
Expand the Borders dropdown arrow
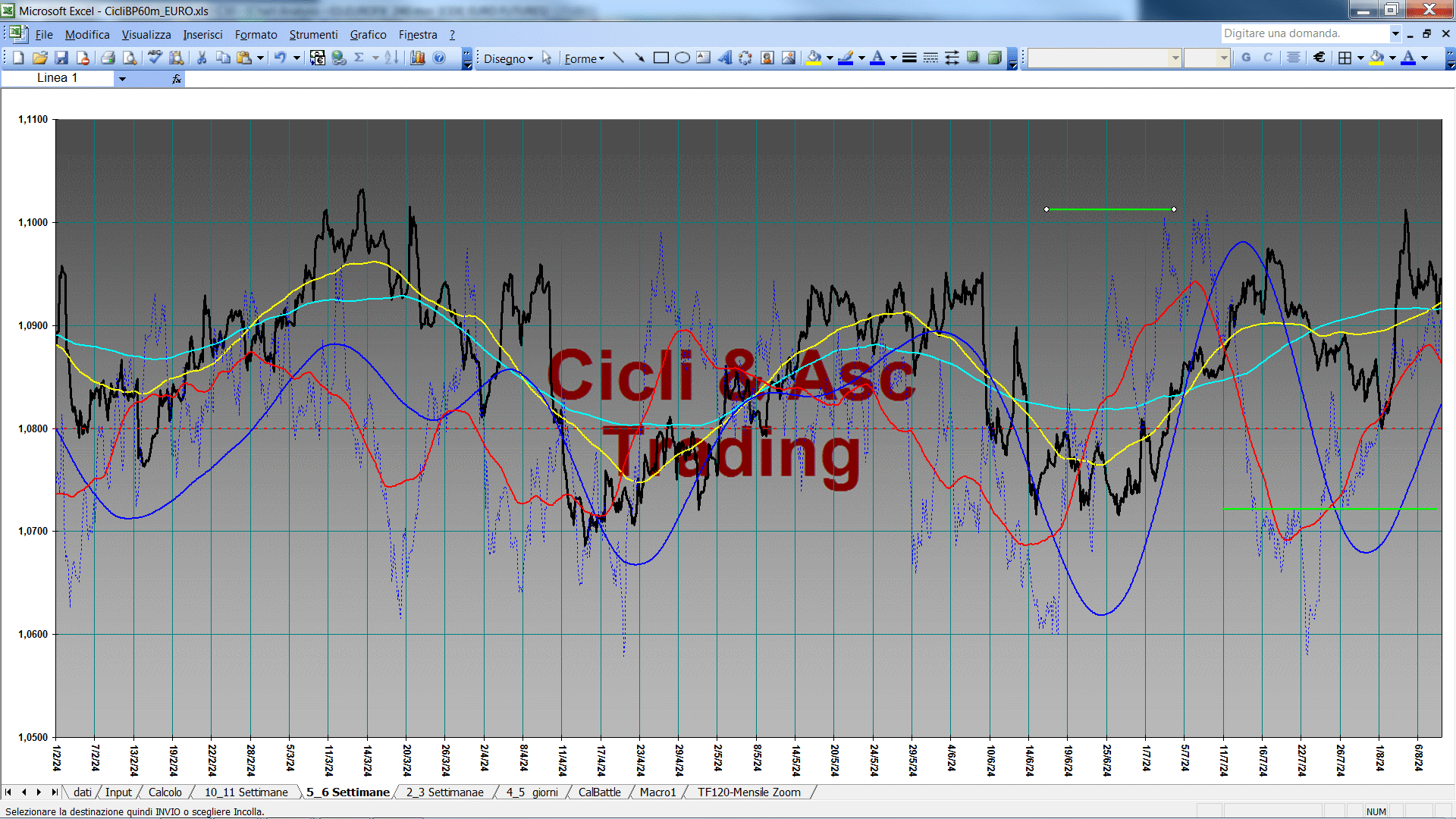pyautogui.click(x=1360, y=58)
